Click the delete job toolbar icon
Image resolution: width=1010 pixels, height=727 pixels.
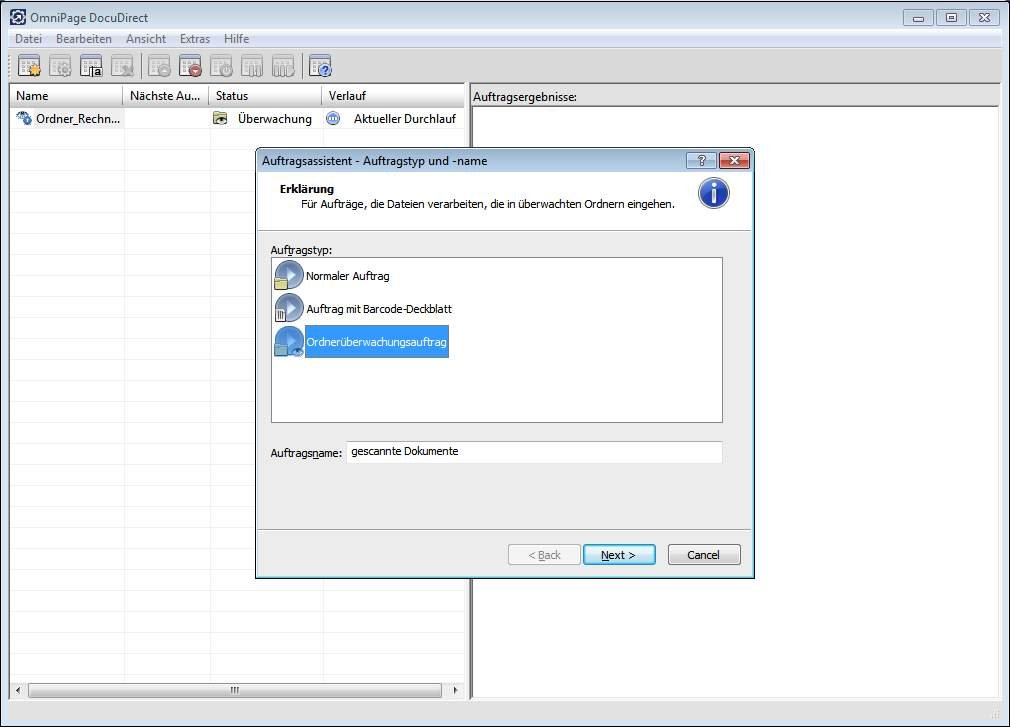[x=122, y=66]
